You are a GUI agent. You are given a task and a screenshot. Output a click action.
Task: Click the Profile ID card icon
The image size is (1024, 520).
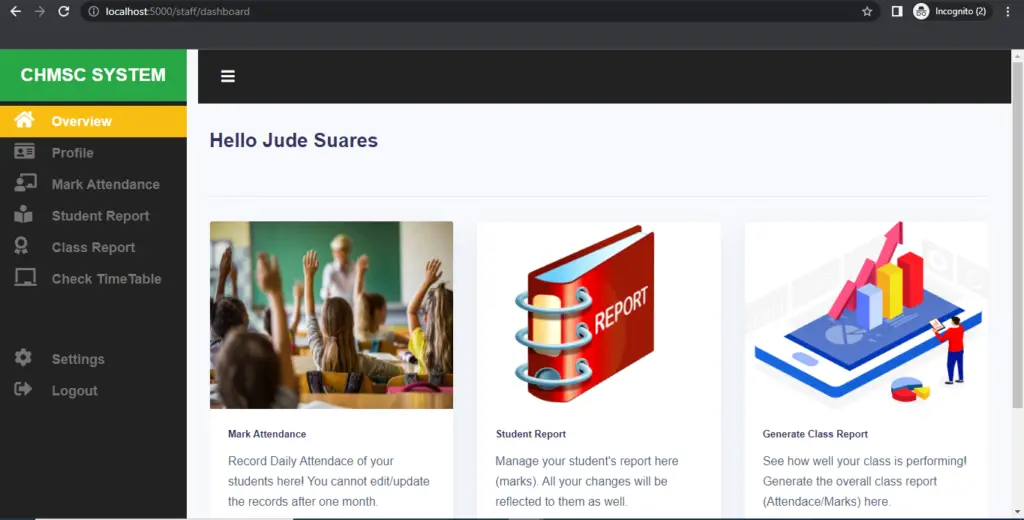point(24,152)
